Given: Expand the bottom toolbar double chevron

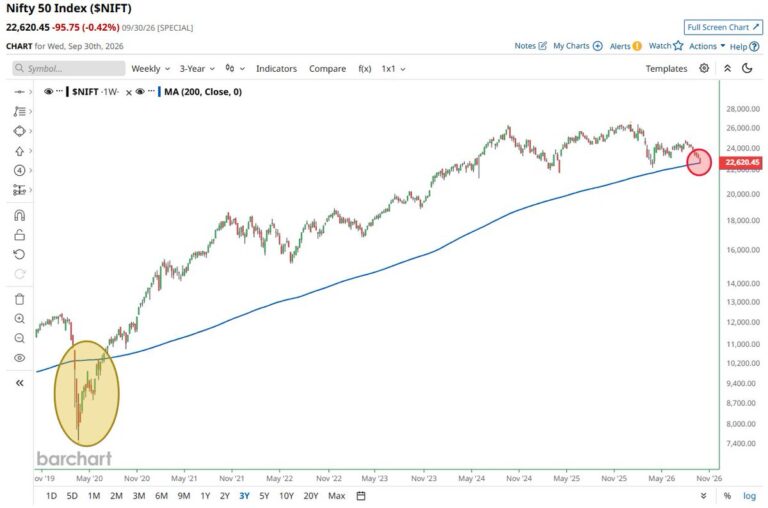Looking at the screenshot, I should point(703,496).
